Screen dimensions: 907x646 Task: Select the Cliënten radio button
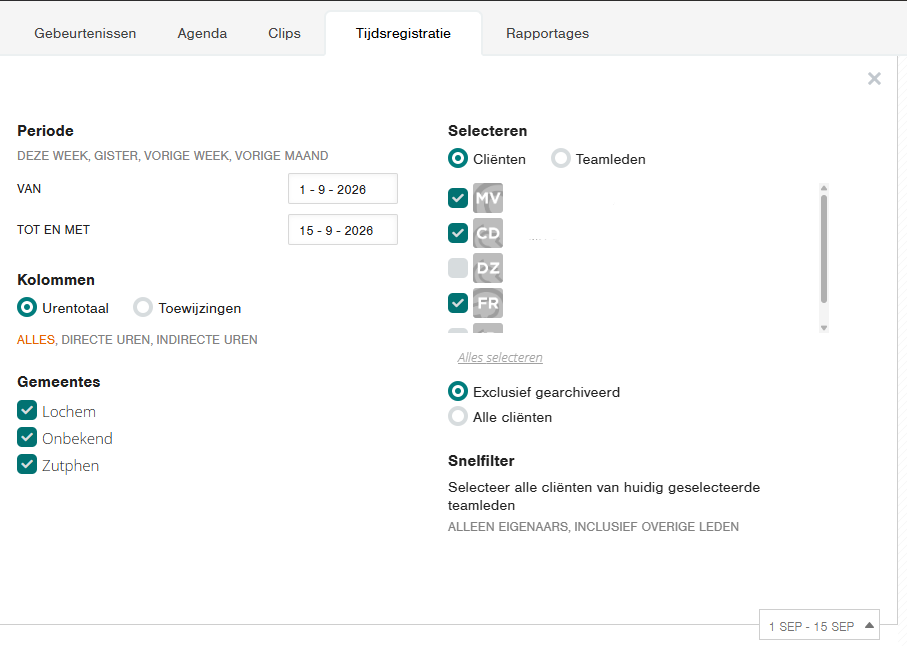458,158
